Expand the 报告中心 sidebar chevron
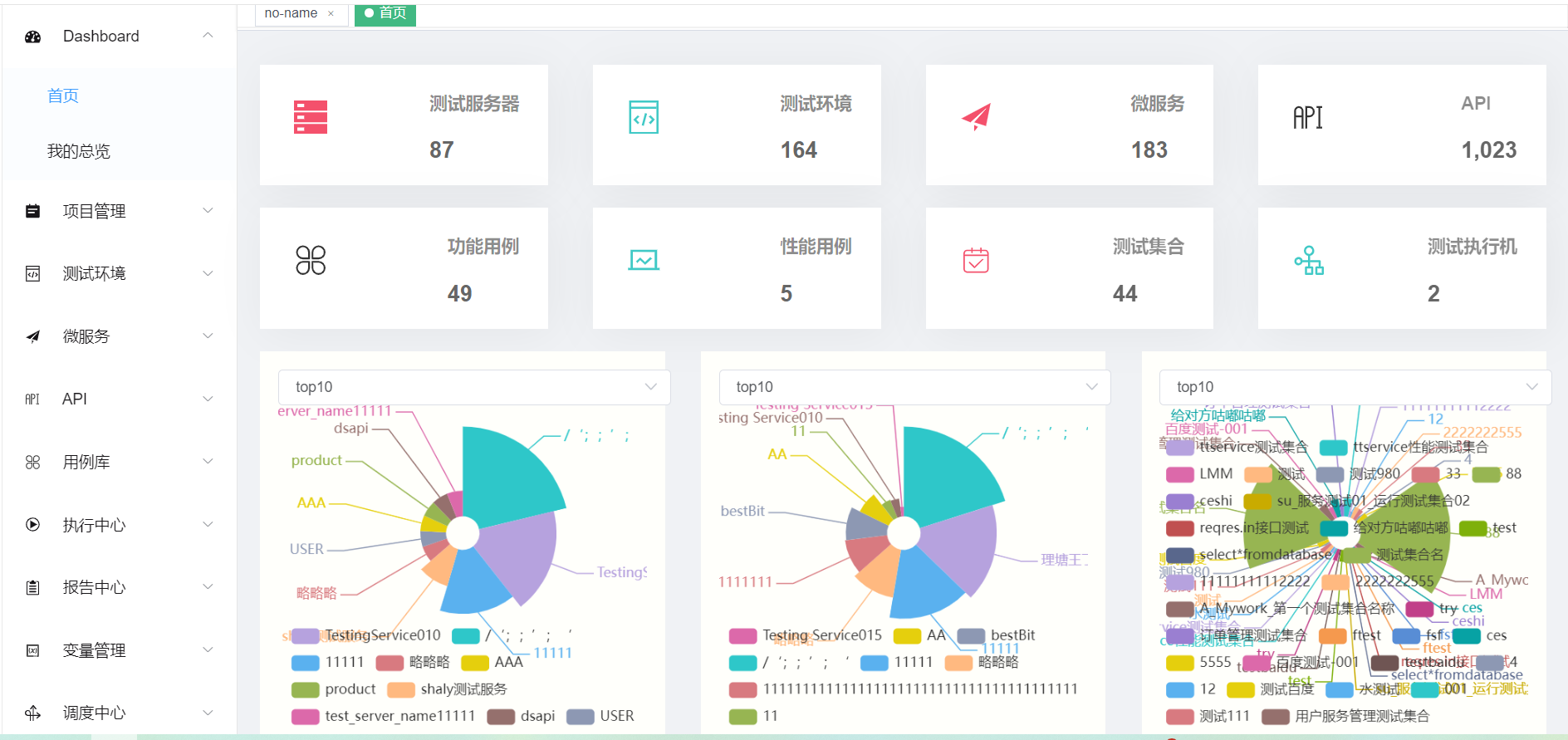Image resolution: width=1568 pixels, height=740 pixels. (x=208, y=587)
